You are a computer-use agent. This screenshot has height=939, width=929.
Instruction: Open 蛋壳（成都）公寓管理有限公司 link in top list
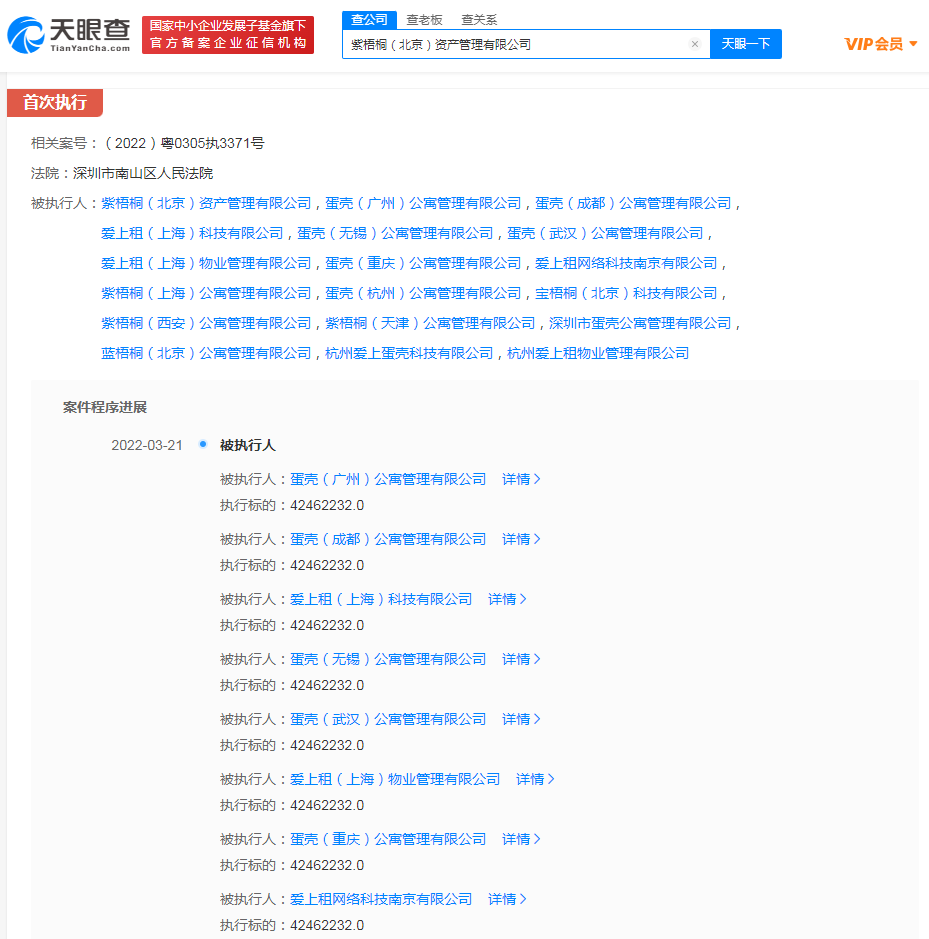(633, 204)
